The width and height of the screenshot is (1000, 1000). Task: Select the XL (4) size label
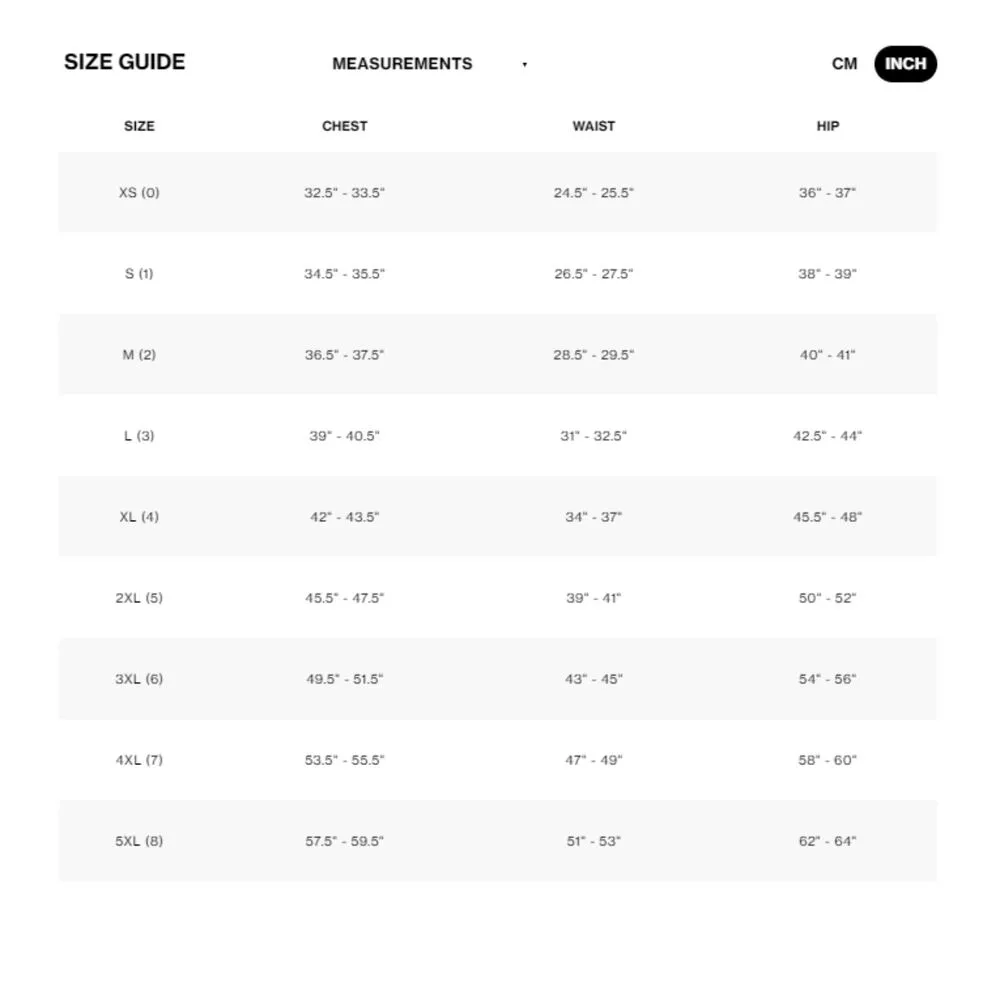click(x=139, y=517)
